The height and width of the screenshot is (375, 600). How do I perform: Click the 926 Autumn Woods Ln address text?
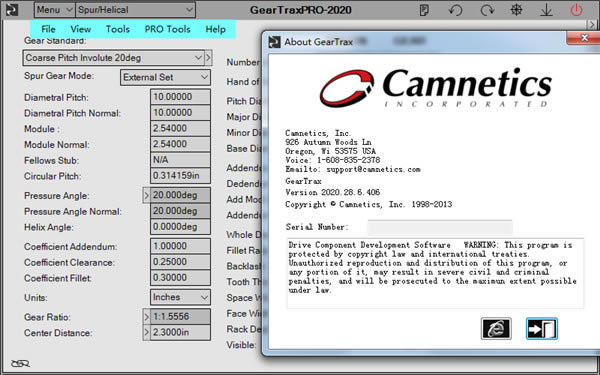point(328,142)
